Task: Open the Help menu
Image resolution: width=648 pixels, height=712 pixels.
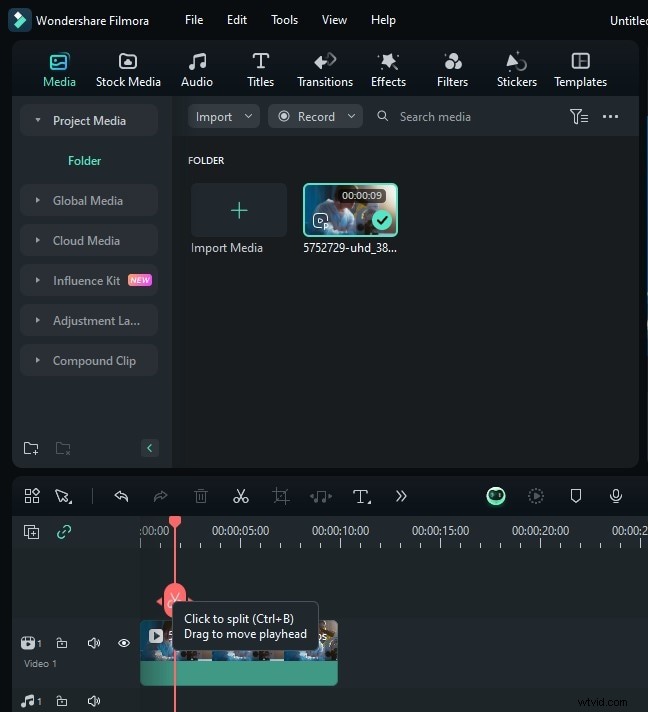Action: pyautogui.click(x=383, y=20)
